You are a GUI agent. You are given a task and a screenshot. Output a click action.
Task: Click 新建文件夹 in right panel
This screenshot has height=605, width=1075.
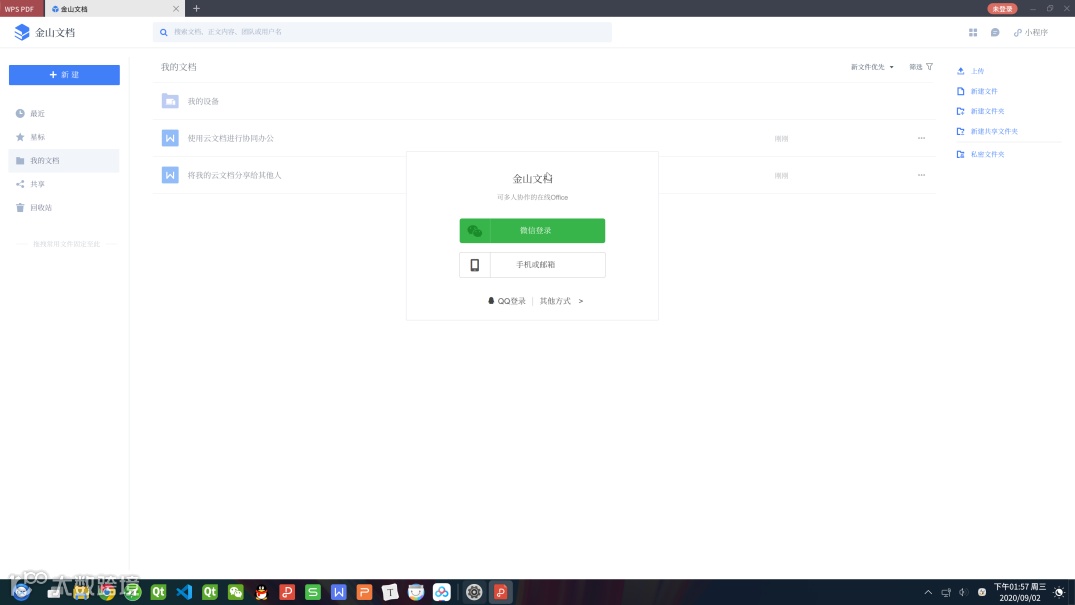click(980, 111)
